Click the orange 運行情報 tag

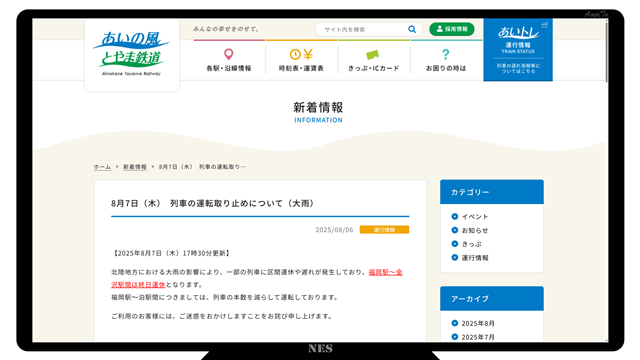point(384,230)
